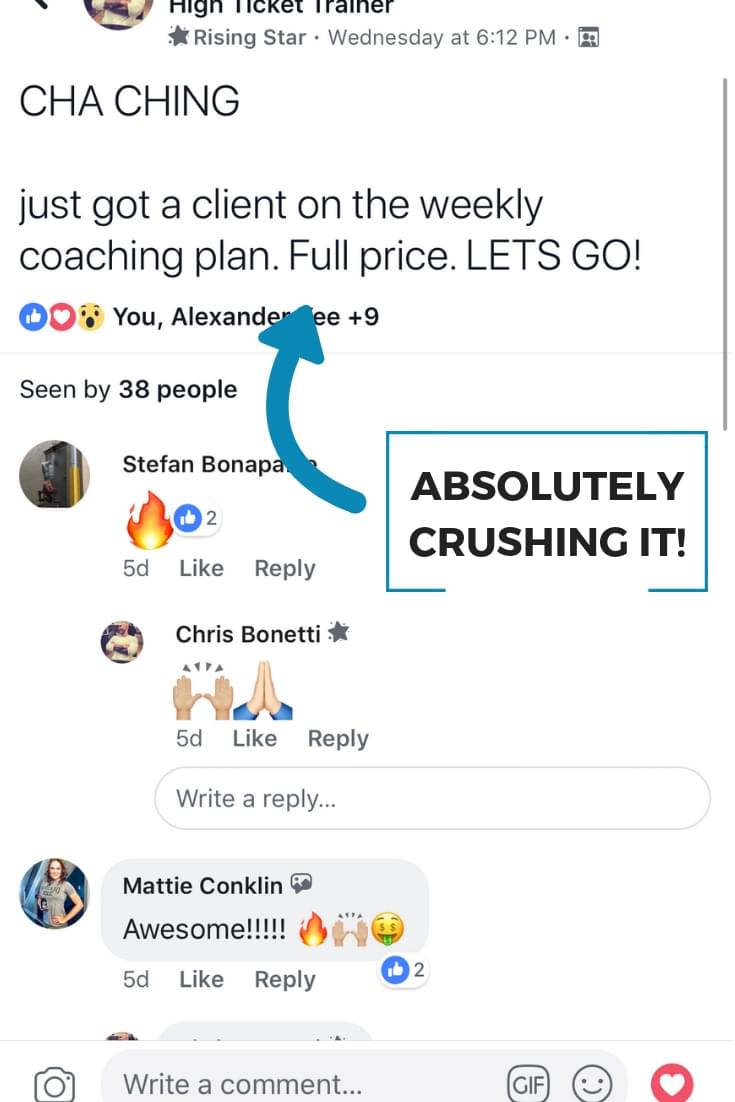Viewport: 735px width, 1102px height.
Task: Like Chris Bonetti's reply
Action: pyautogui.click(x=255, y=738)
